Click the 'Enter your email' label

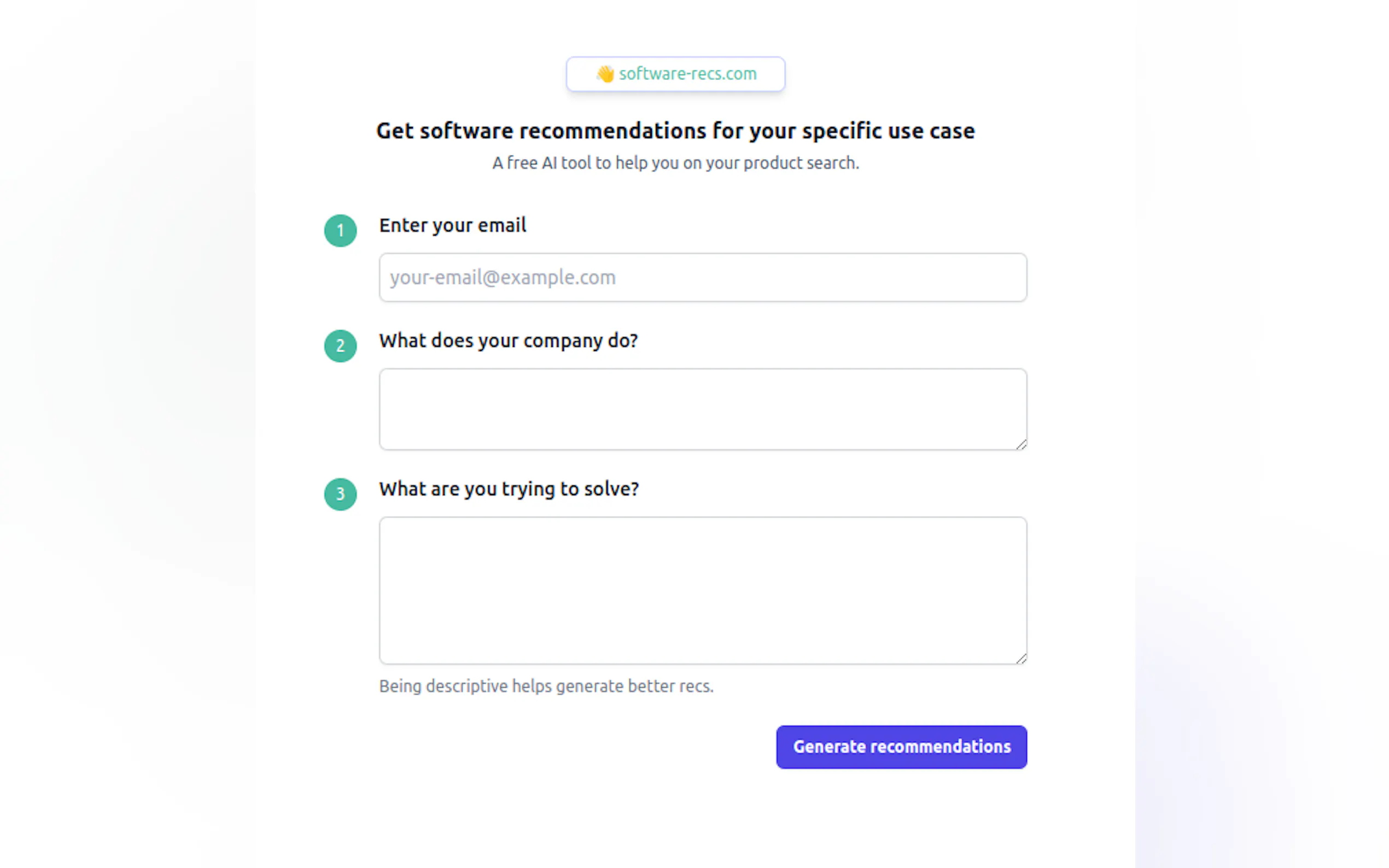(x=452, y=226)
